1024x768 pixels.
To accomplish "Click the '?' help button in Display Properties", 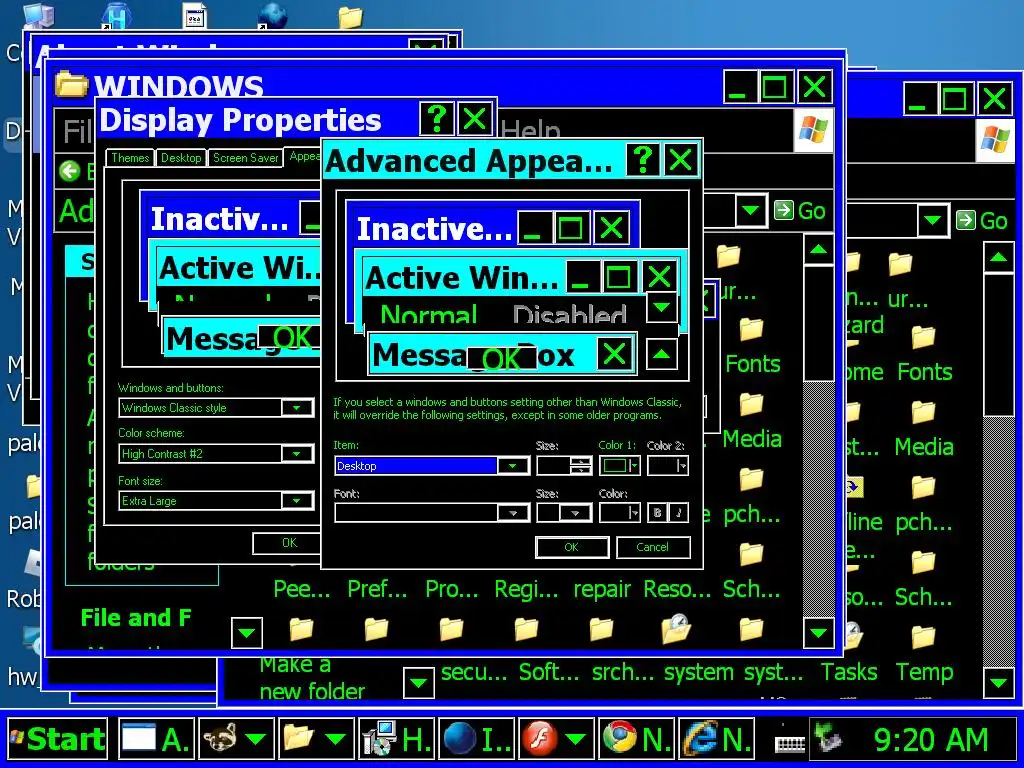I will point(437,120).
